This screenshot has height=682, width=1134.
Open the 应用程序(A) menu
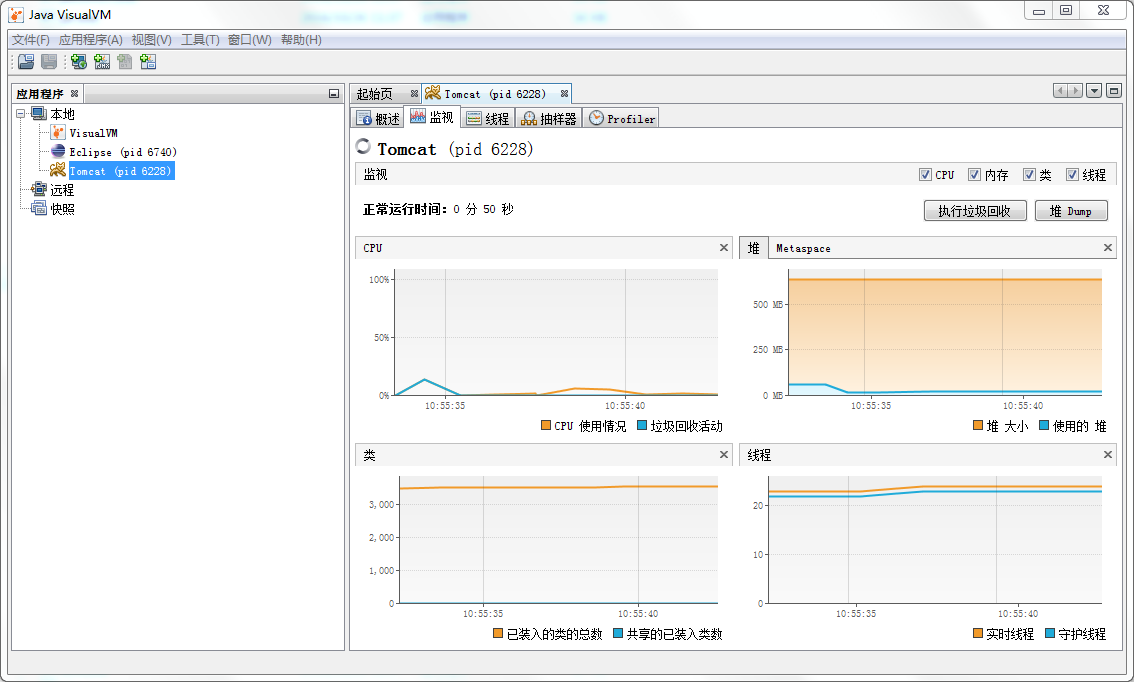point(90,40)
